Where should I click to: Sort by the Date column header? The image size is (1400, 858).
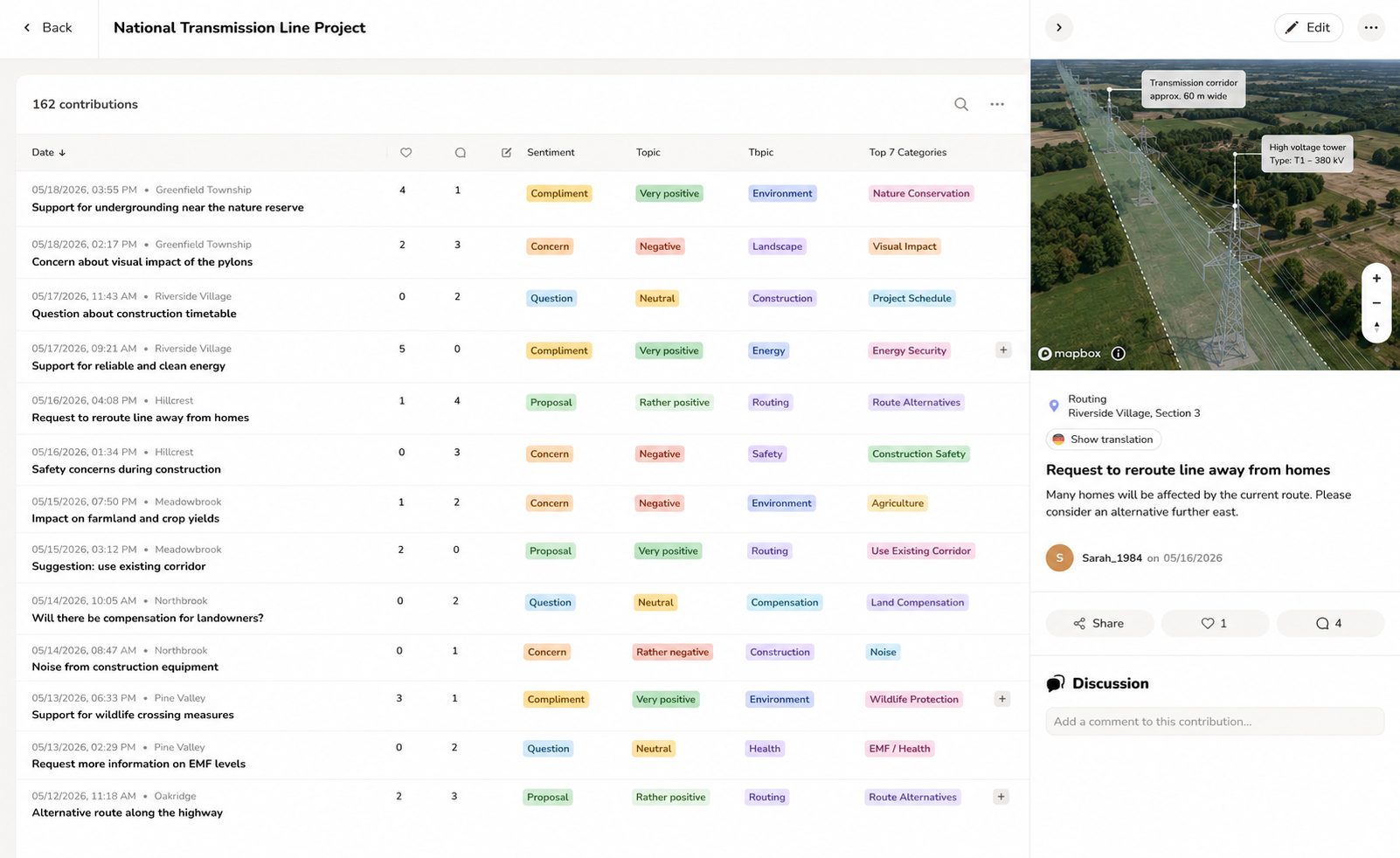click(x=49, y=152)
